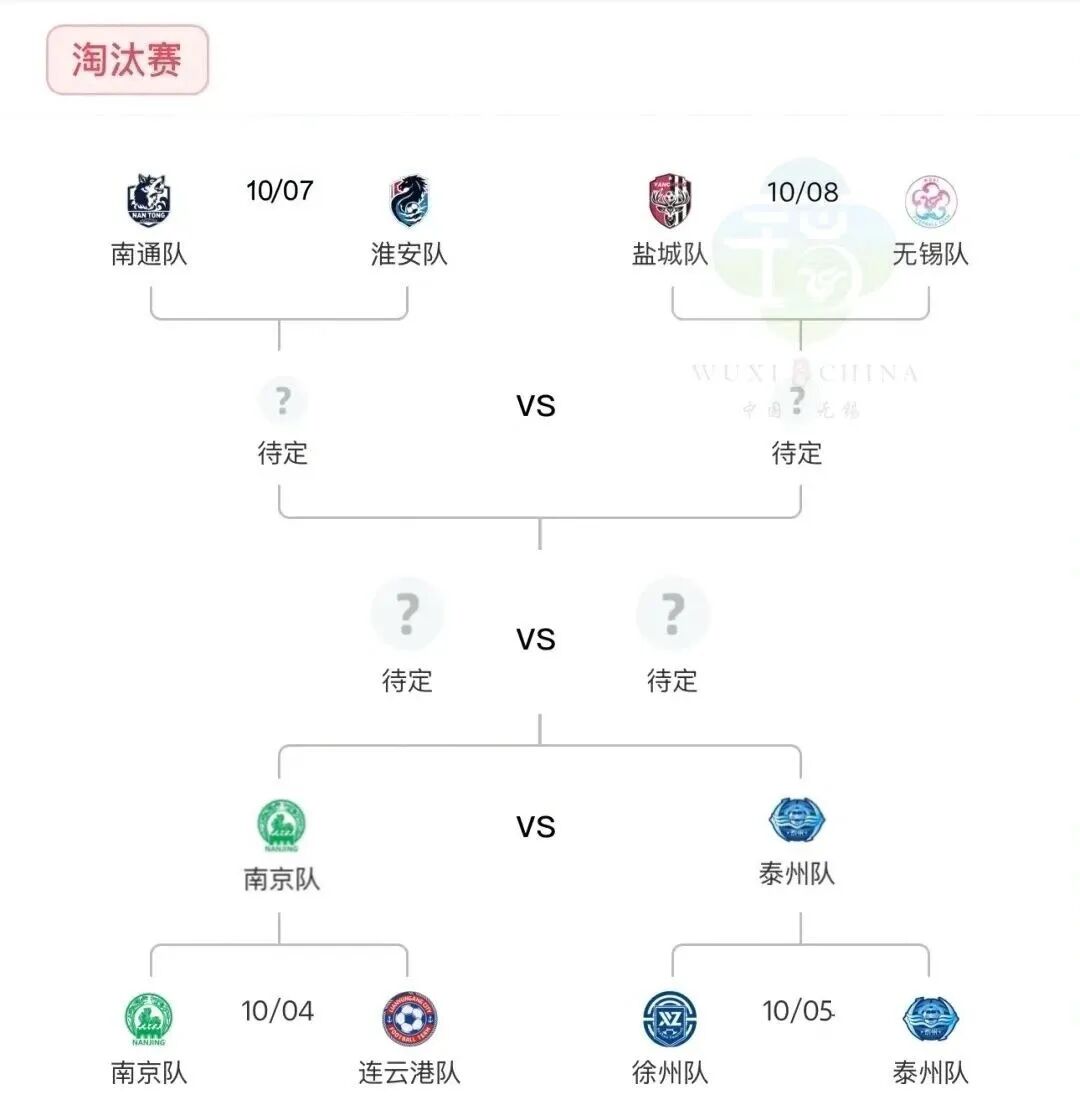Open the 10/04 match date
This screenshot has width=1080, height=1109.
(278, 1011)
